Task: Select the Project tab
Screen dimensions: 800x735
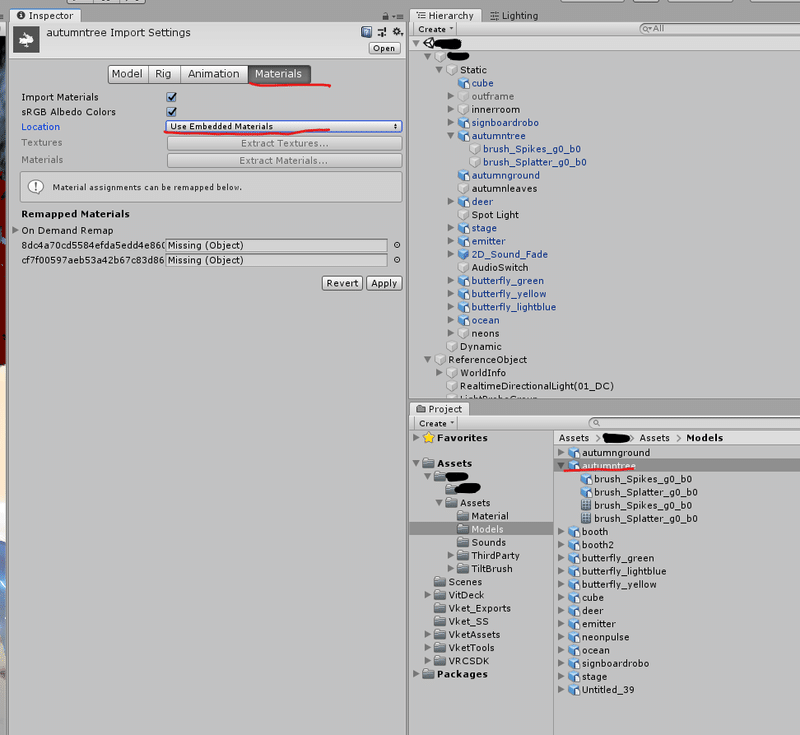Action: click(439, 409)
